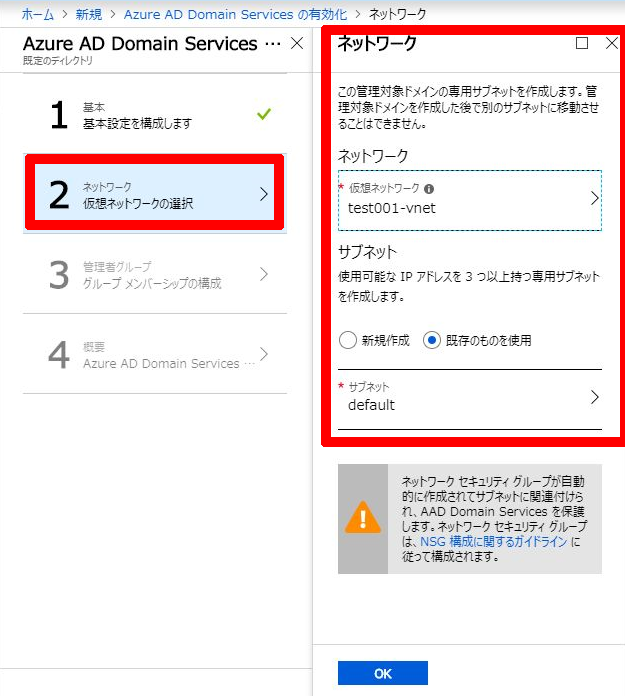Click the info icon beside 仮想ネットワーク
The width and height of the screenshot is (625, 696).
pos(429,189)
